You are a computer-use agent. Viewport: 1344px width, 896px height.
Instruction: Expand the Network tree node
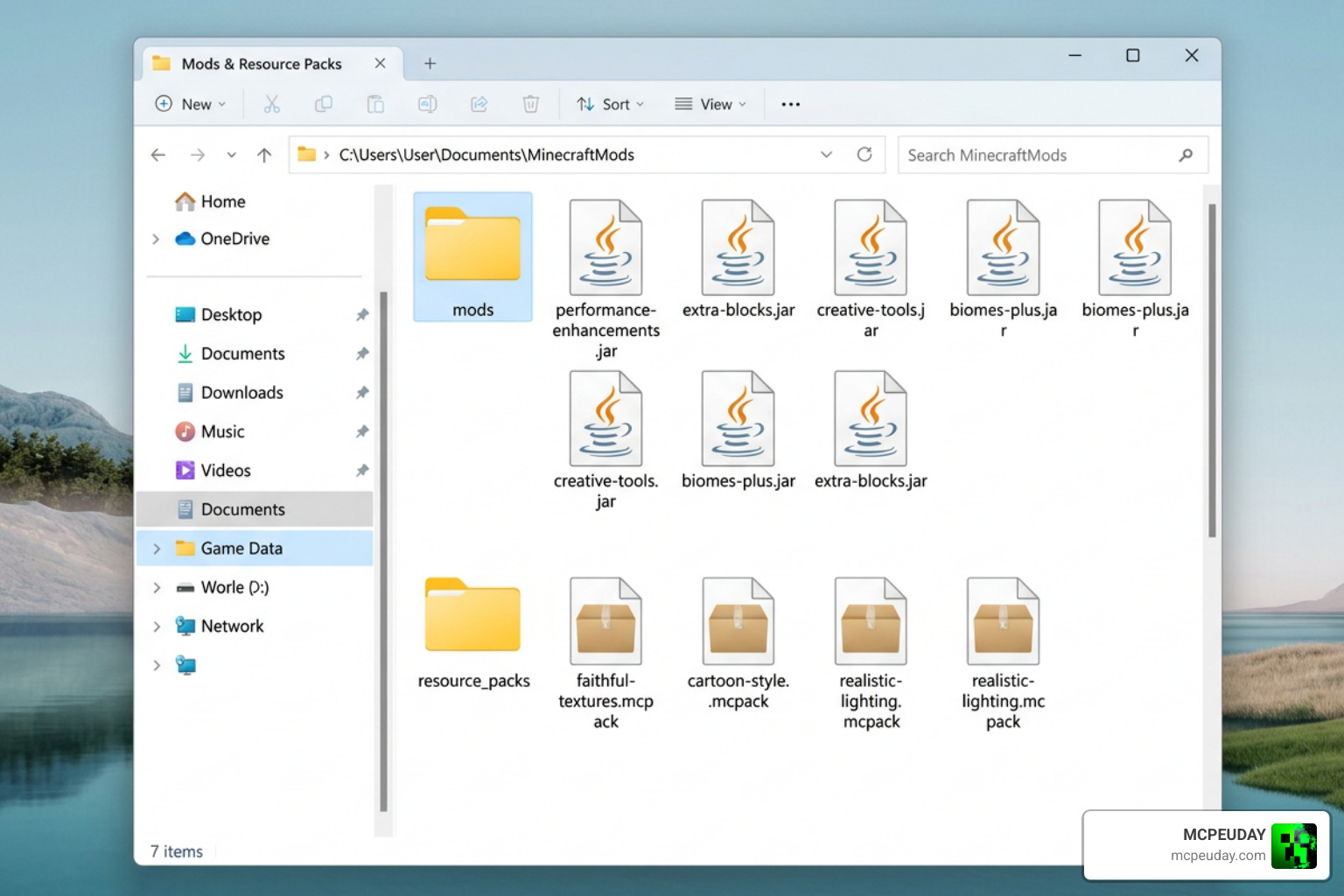[x=157, y=626]
